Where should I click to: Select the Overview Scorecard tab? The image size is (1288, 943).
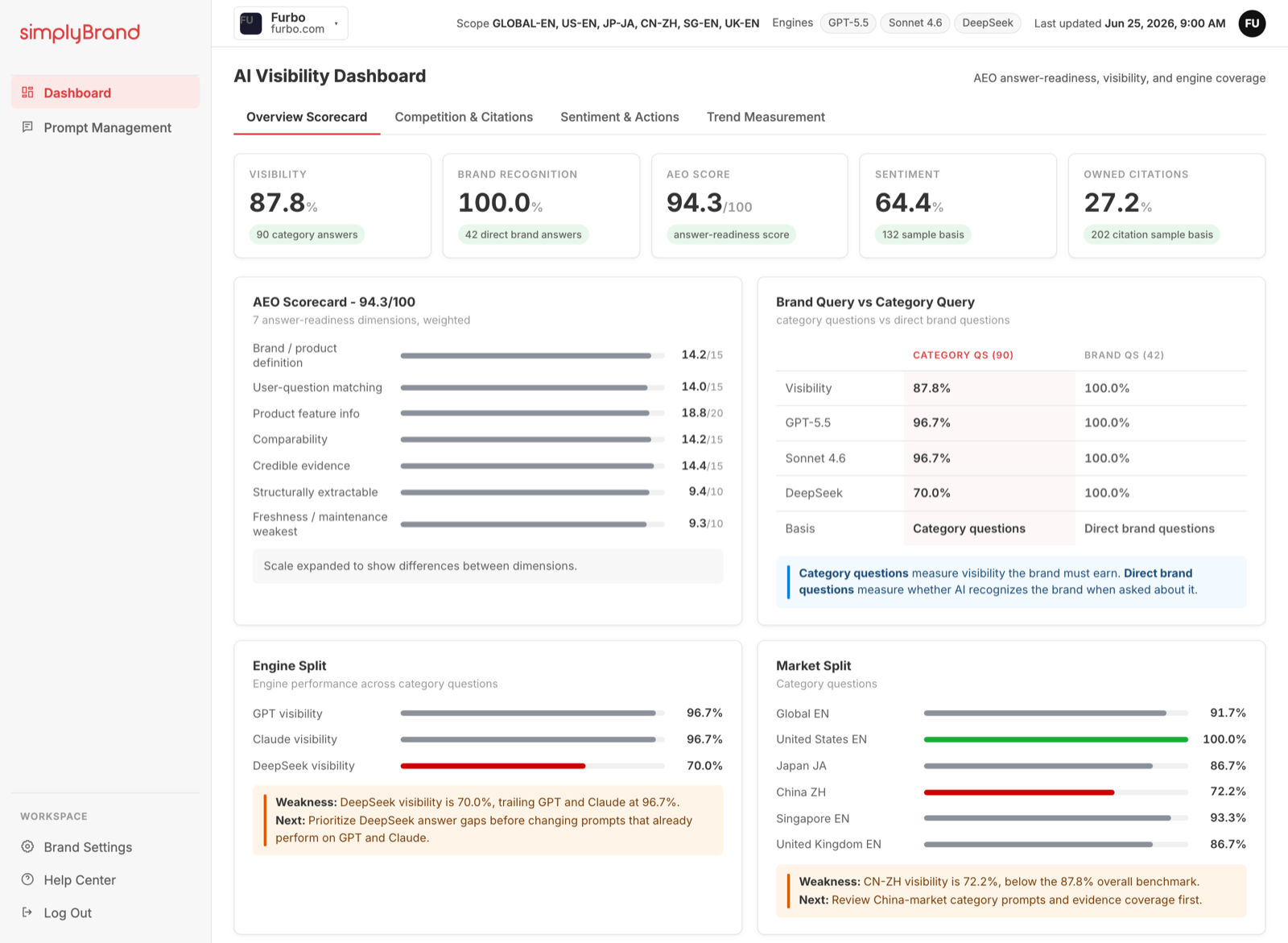point(307,117)
